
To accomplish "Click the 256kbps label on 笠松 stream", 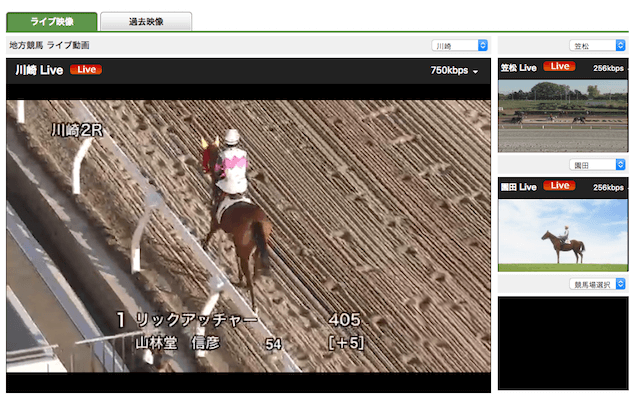I will click(x=608, y=68).
